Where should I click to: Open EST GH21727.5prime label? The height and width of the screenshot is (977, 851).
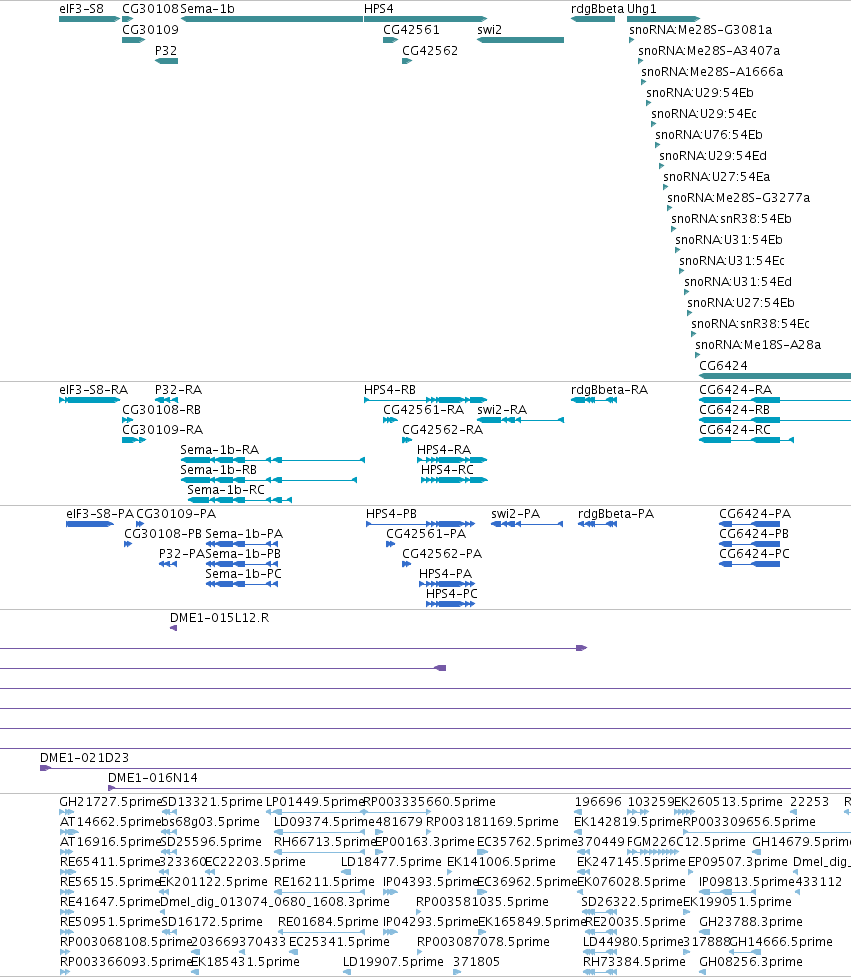coord(110,802)
